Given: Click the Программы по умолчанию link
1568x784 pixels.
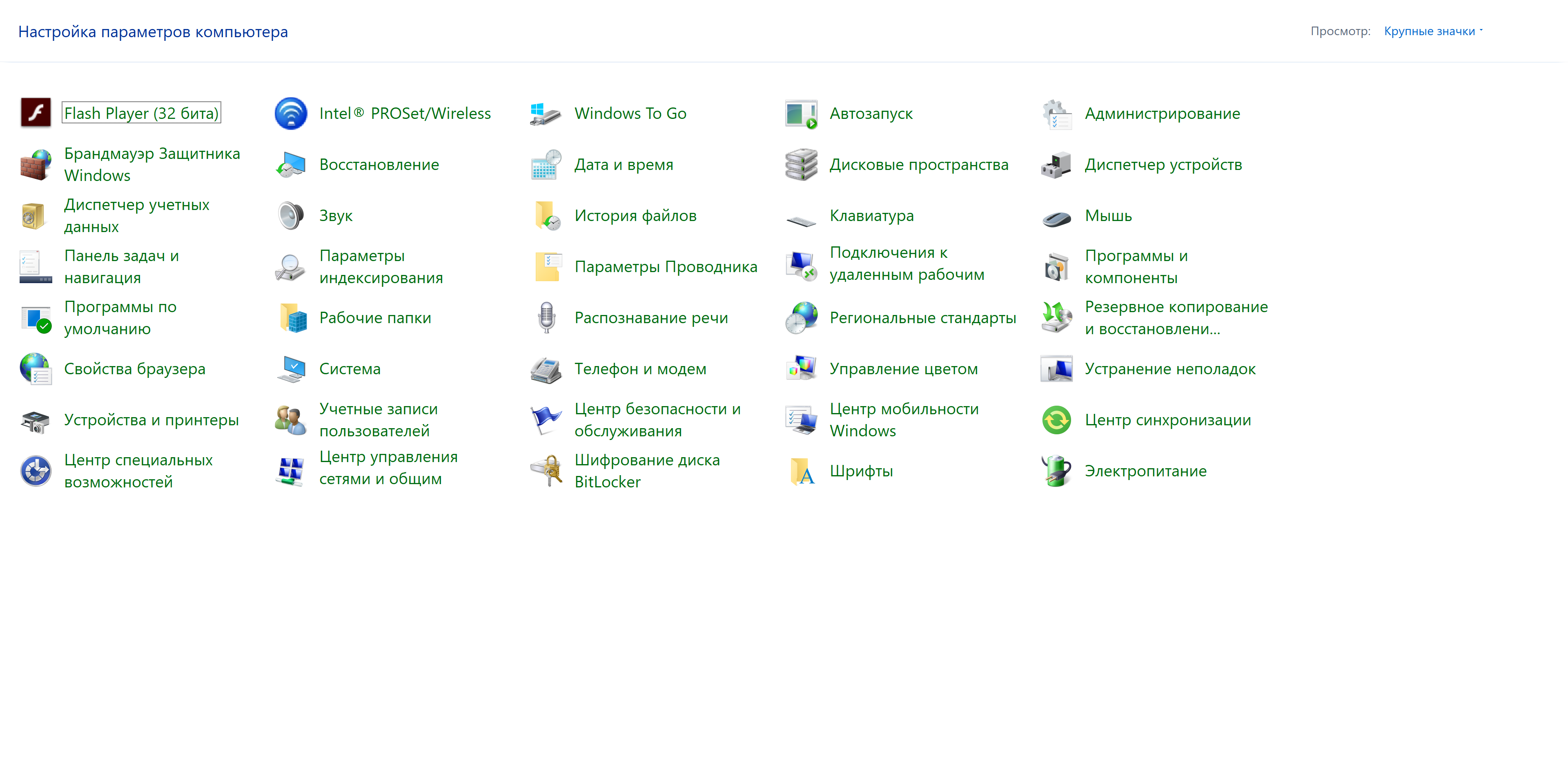Looking at the screenshot, I should pos(120,318).
